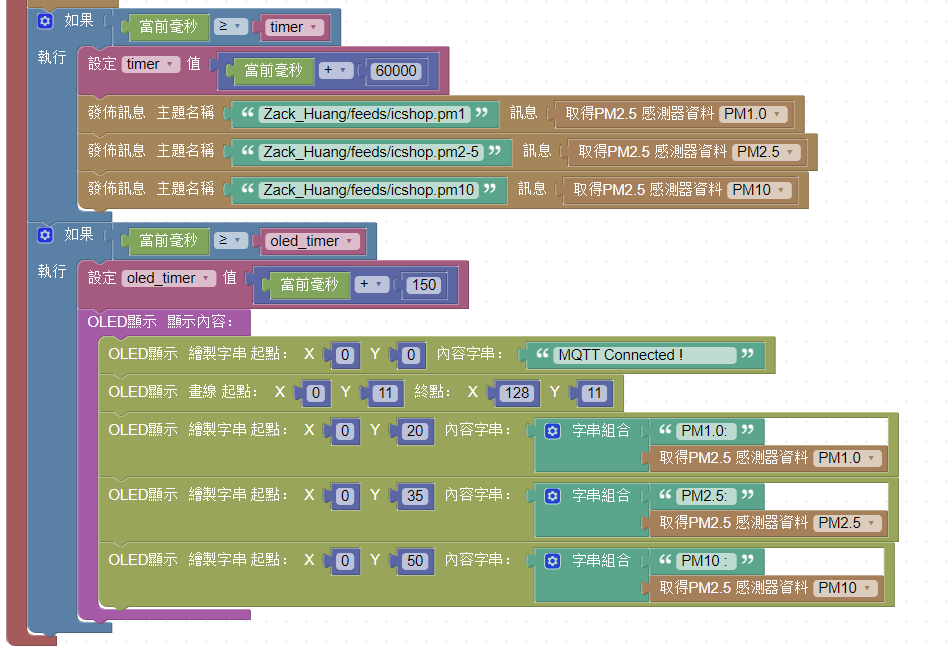Open PM2.5 sensor dropdown in publish block

pos(766,152)
